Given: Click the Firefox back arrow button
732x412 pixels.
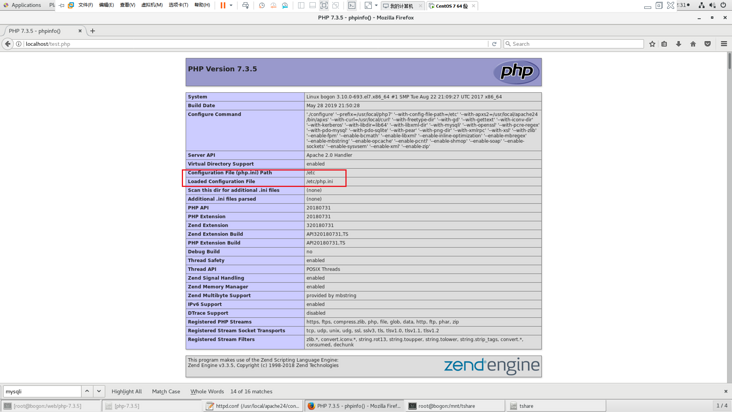Looking at the screenshot, I should coord(7,44).
